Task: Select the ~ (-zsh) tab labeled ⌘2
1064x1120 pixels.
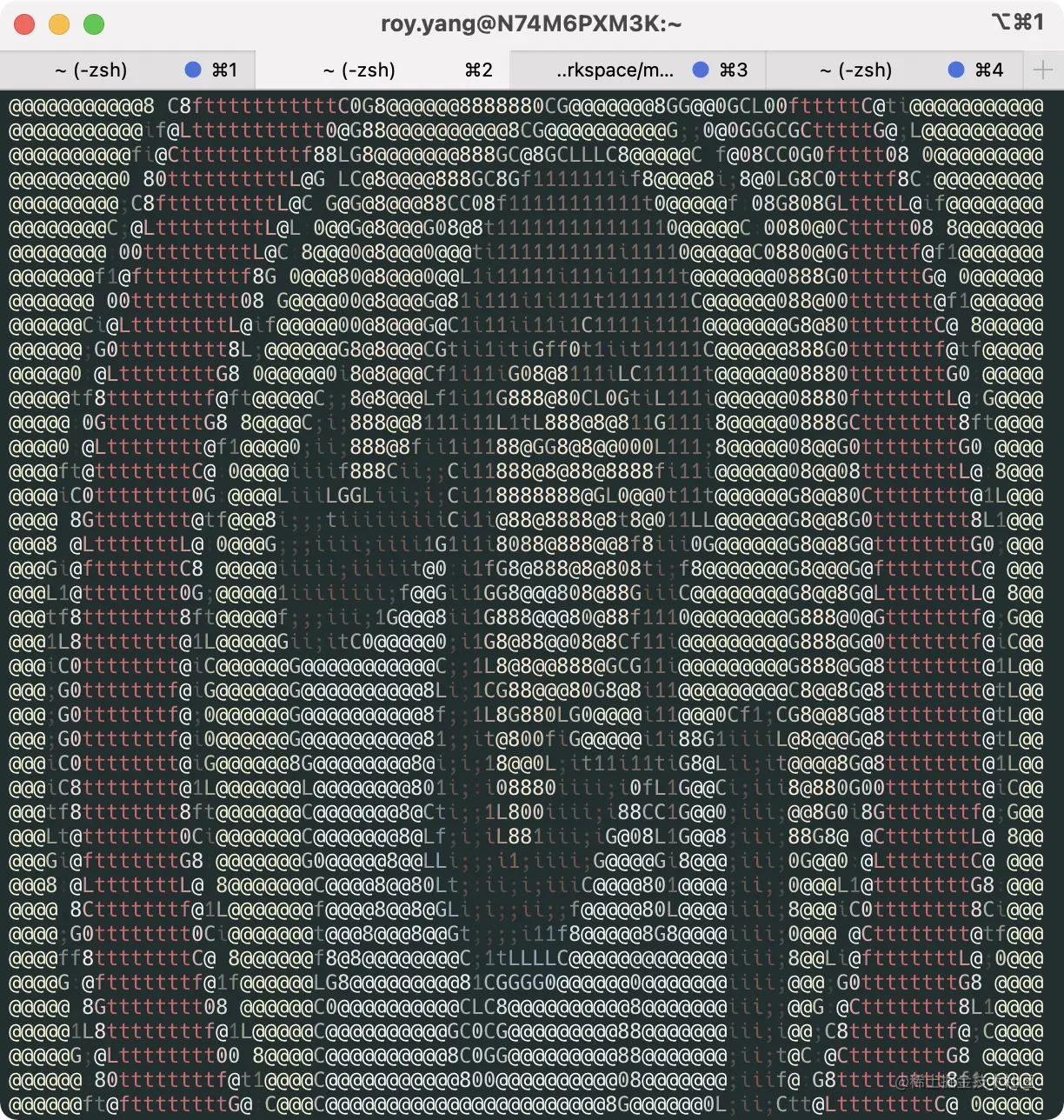Action: coord(382,70)
